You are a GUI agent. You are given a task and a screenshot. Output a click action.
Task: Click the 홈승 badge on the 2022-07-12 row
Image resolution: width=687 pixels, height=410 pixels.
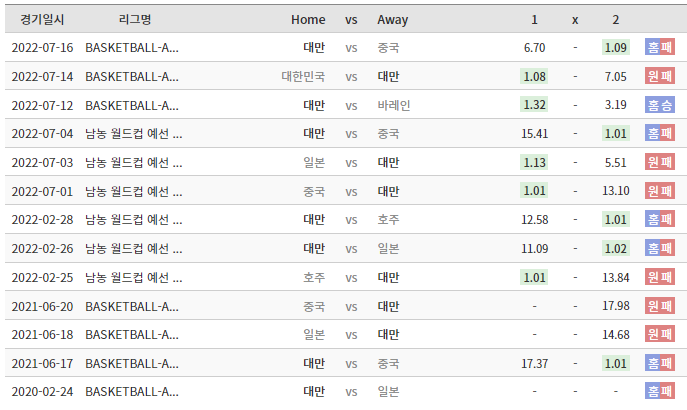click(x=659, y=104)
